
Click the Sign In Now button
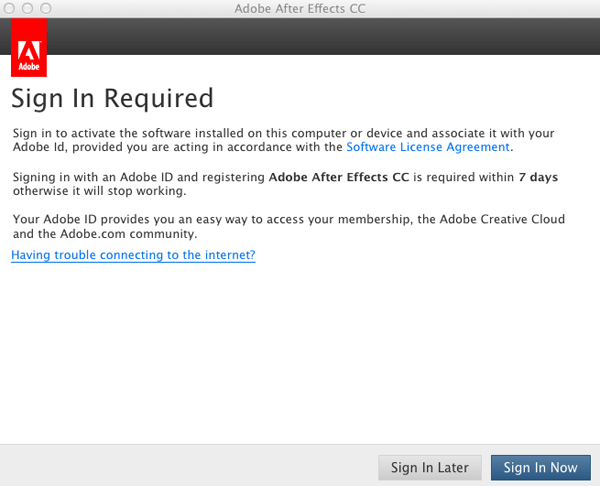tap(541, 467)
